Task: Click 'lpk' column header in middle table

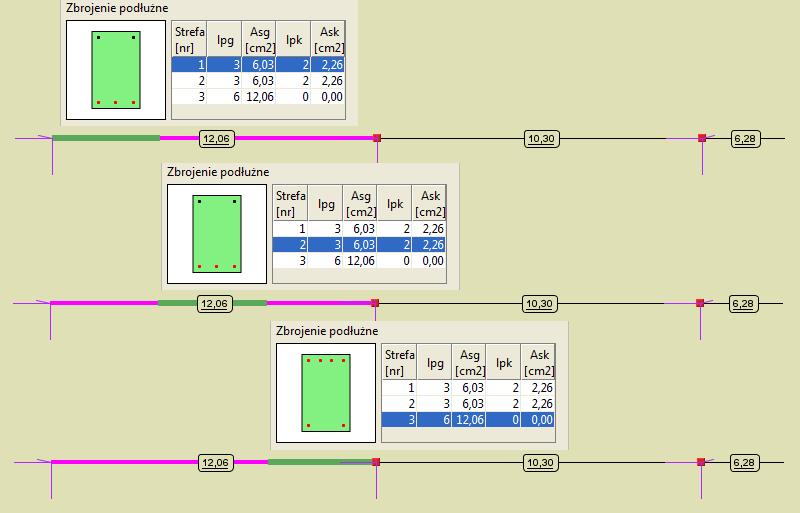Action: point(394,203)
